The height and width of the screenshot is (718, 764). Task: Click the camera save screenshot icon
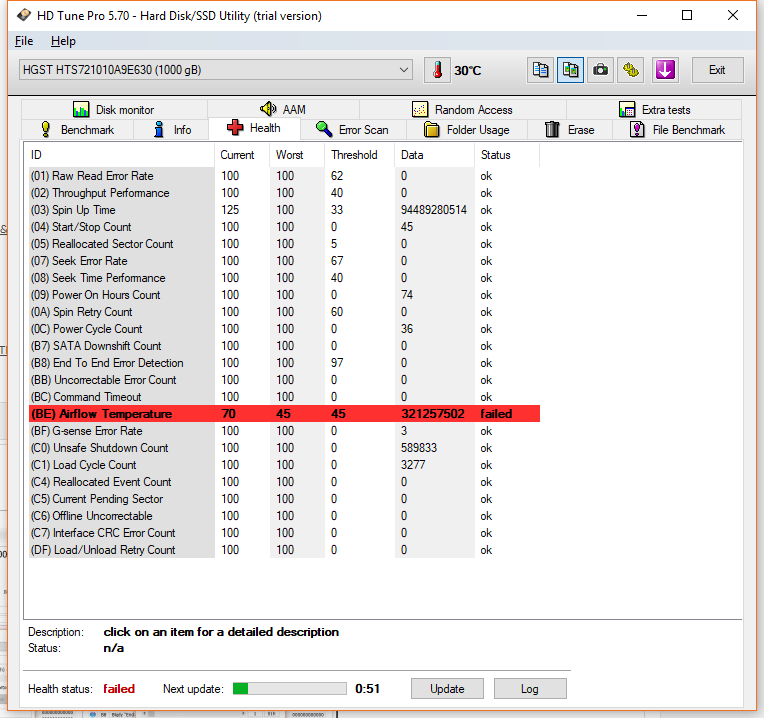point(600,70)
